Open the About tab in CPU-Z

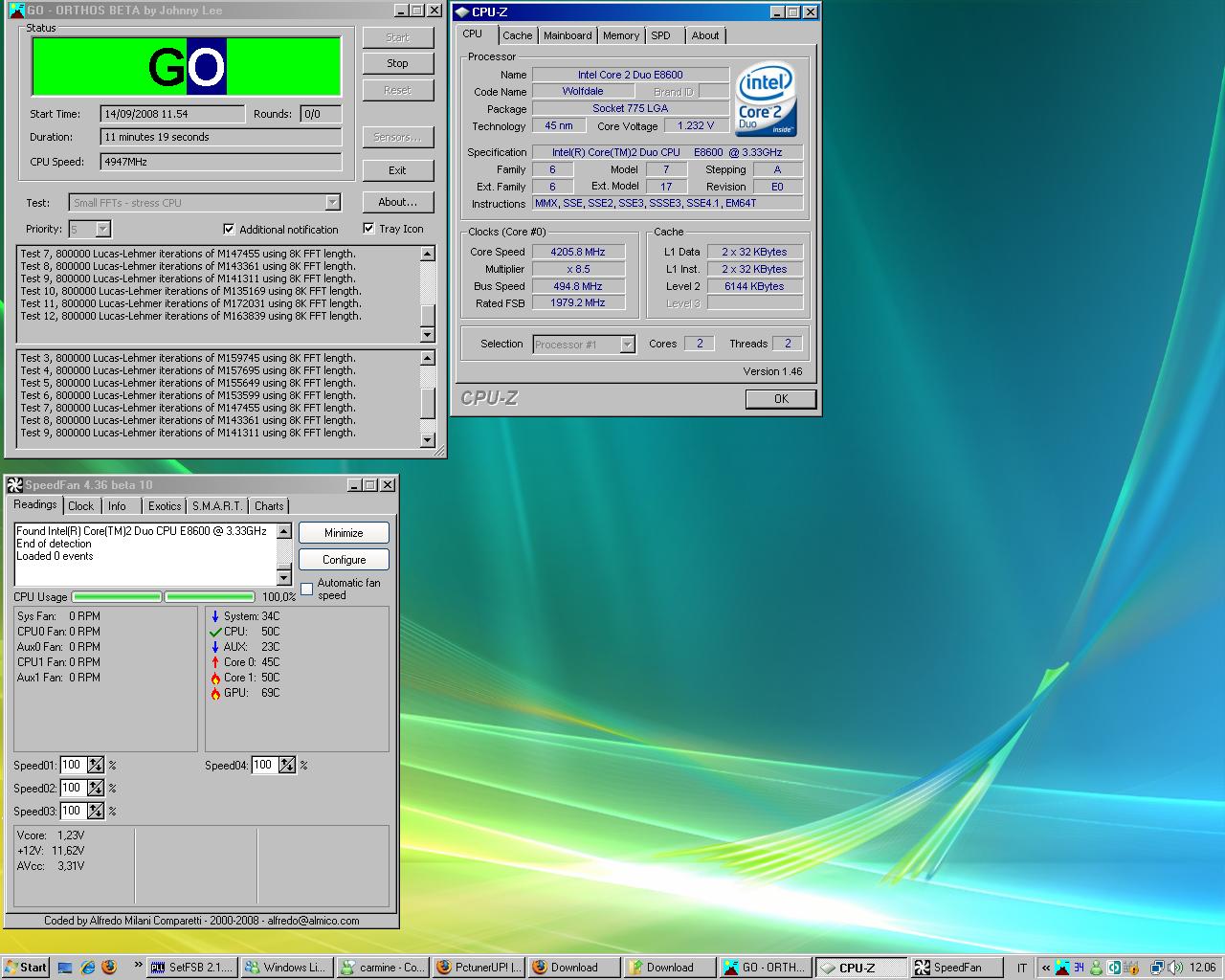tap(705, 35)
